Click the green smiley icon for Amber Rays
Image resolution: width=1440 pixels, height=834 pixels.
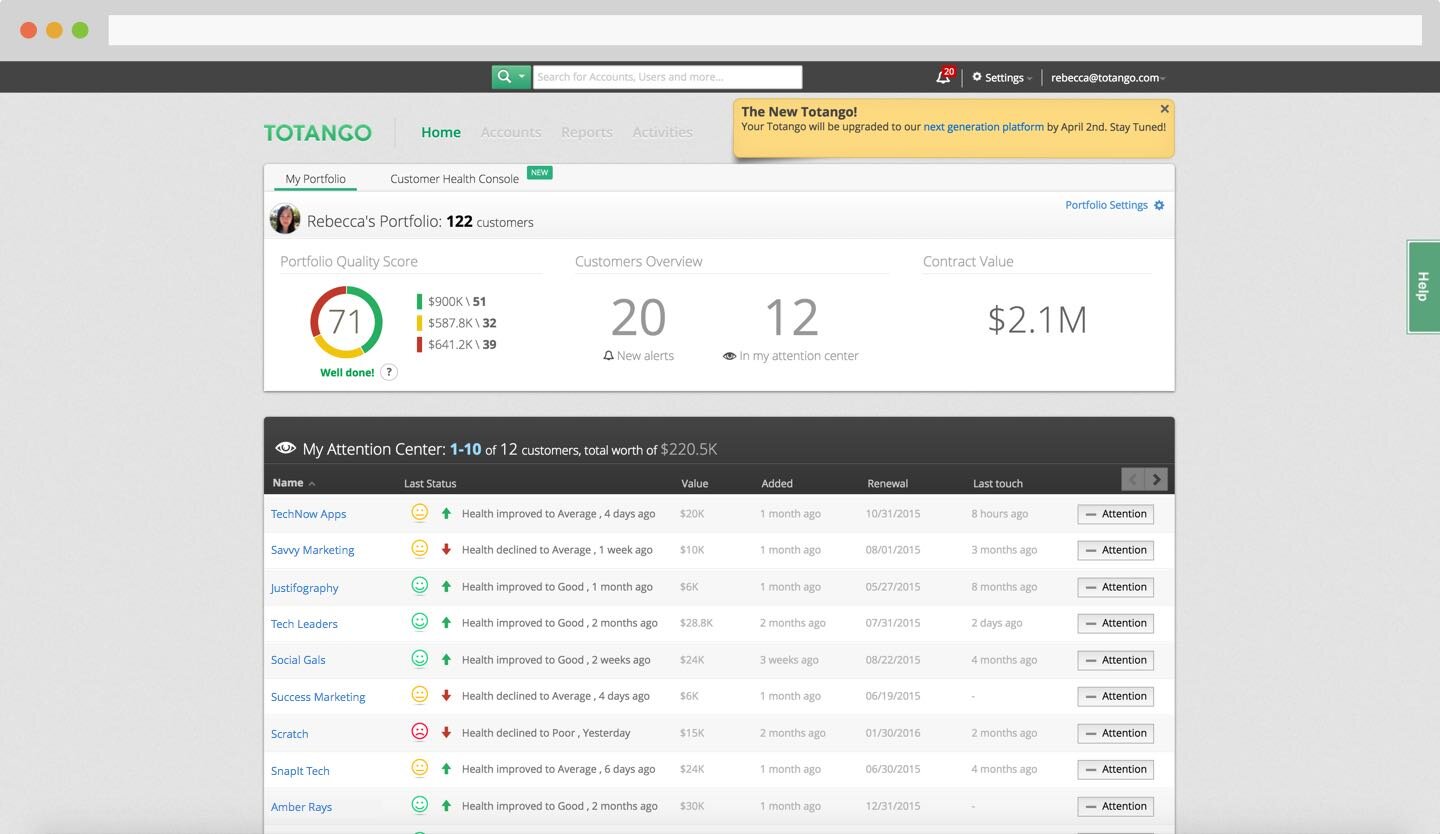(x=420, y=804)
